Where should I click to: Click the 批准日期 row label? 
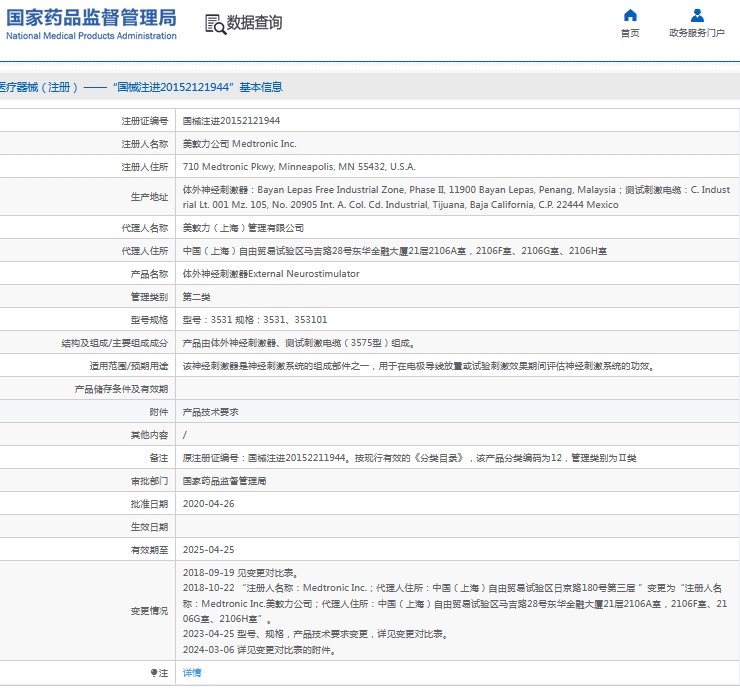[x=149, y=504]
